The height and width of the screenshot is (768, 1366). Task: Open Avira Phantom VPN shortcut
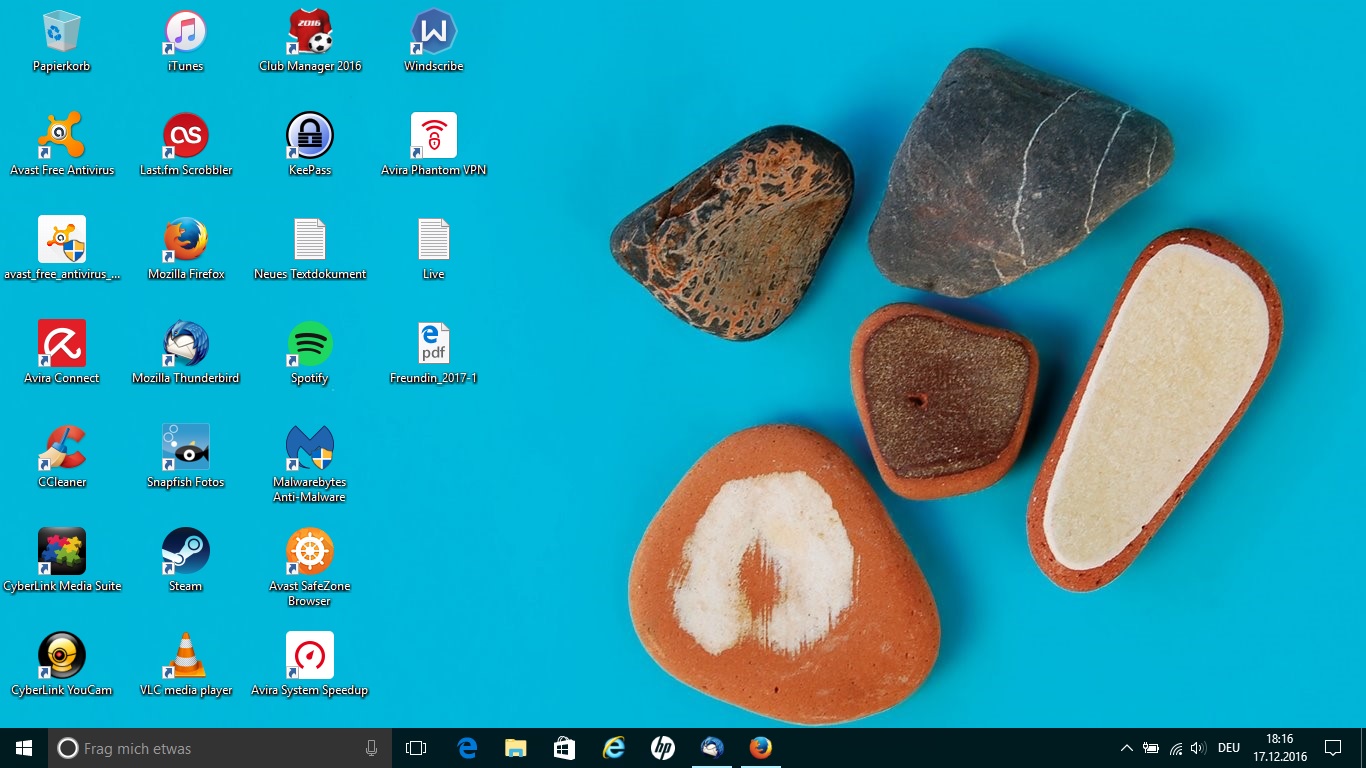tap(434, 145)
